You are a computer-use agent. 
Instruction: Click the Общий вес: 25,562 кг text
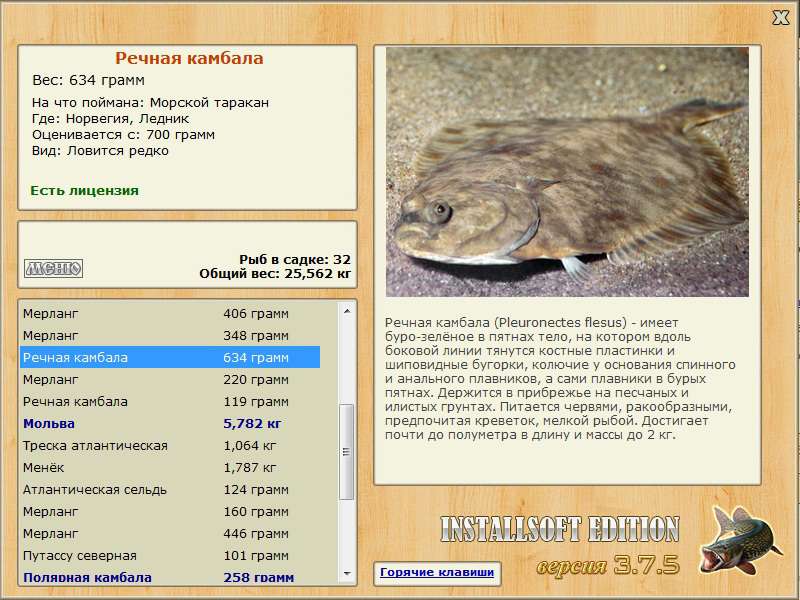275,273
